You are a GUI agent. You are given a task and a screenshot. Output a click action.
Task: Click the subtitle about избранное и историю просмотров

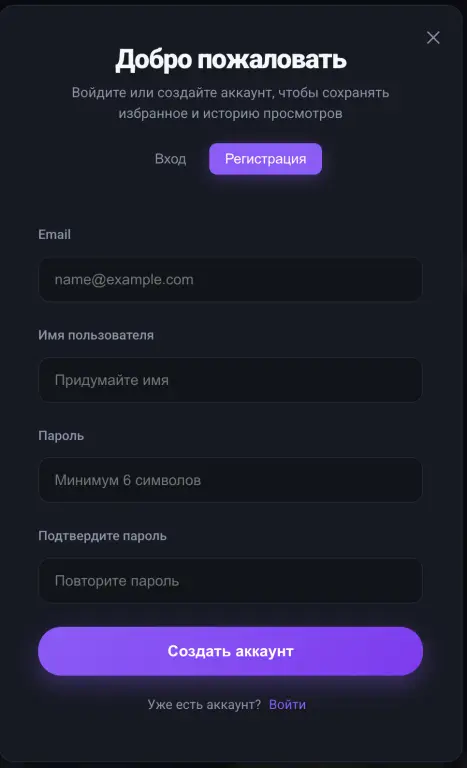click(x=230, y=103)
